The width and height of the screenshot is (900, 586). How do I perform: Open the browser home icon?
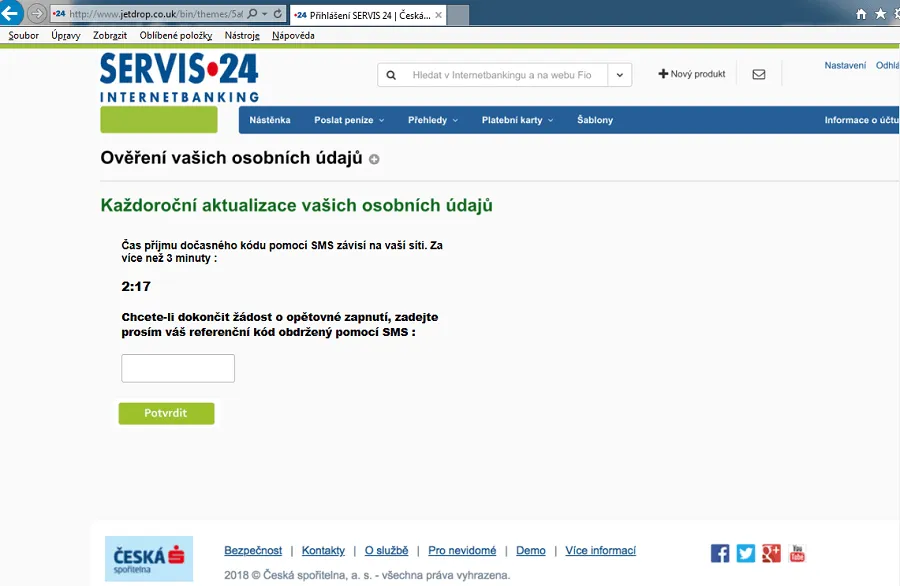point(861,14)
